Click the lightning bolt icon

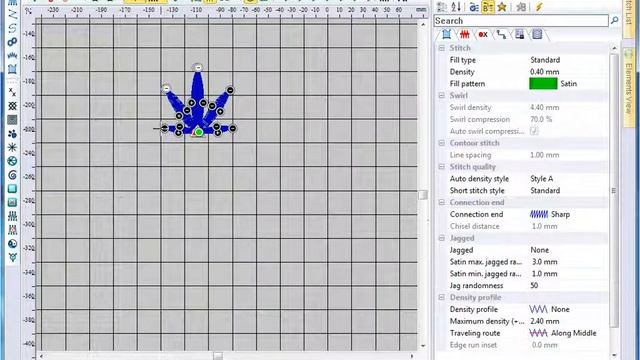click(x=539, y=7)
